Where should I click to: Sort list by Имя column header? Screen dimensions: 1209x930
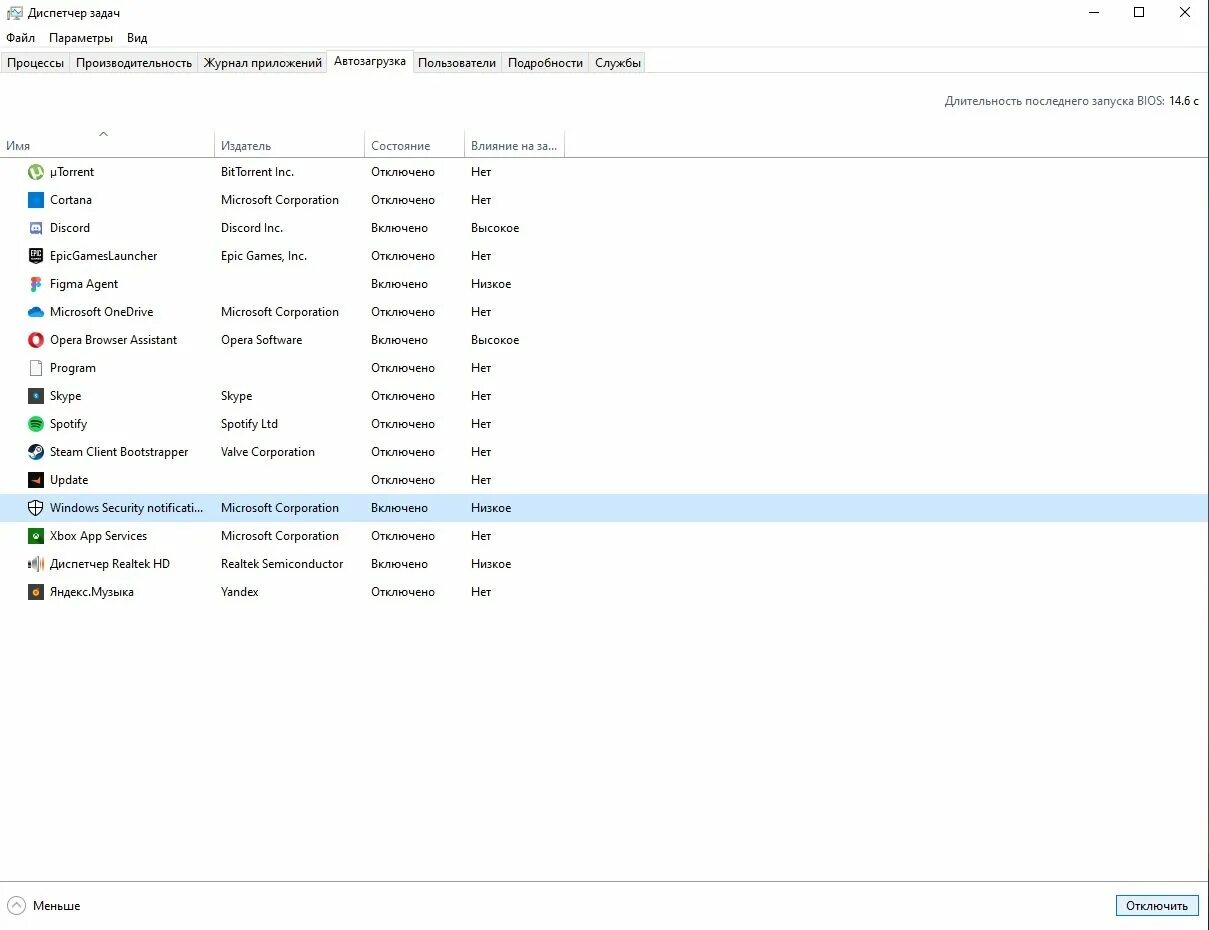pyautogui.click(x=107, y=145)
